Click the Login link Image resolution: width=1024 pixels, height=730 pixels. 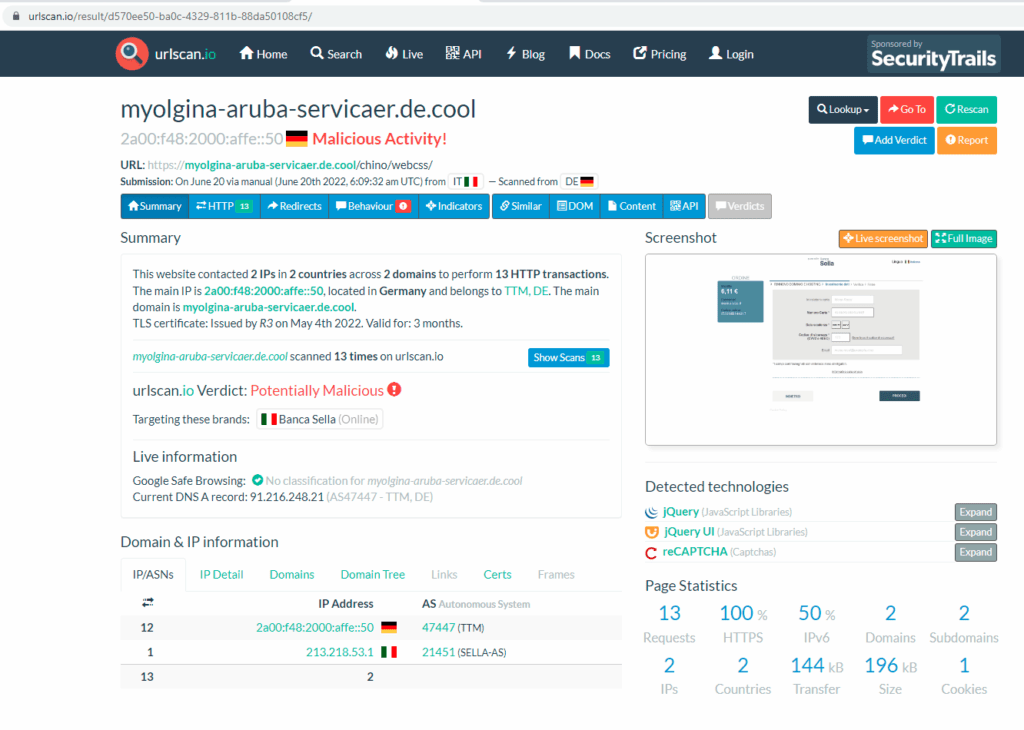731,54
